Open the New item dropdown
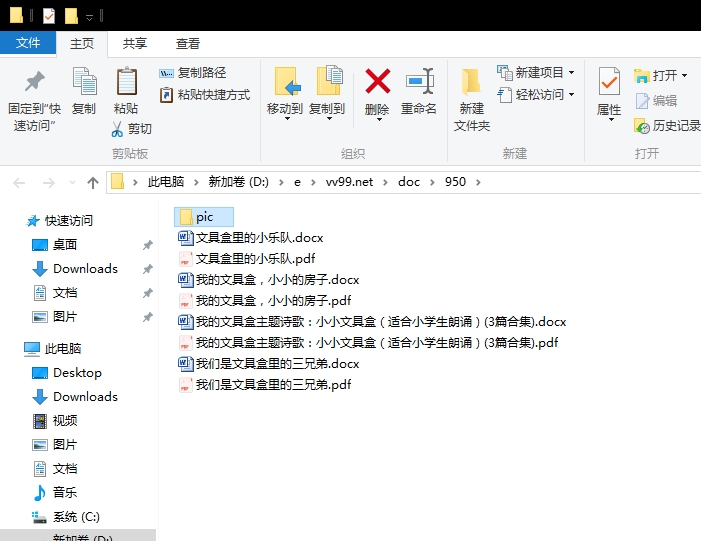701x541 pixels. 536,72
